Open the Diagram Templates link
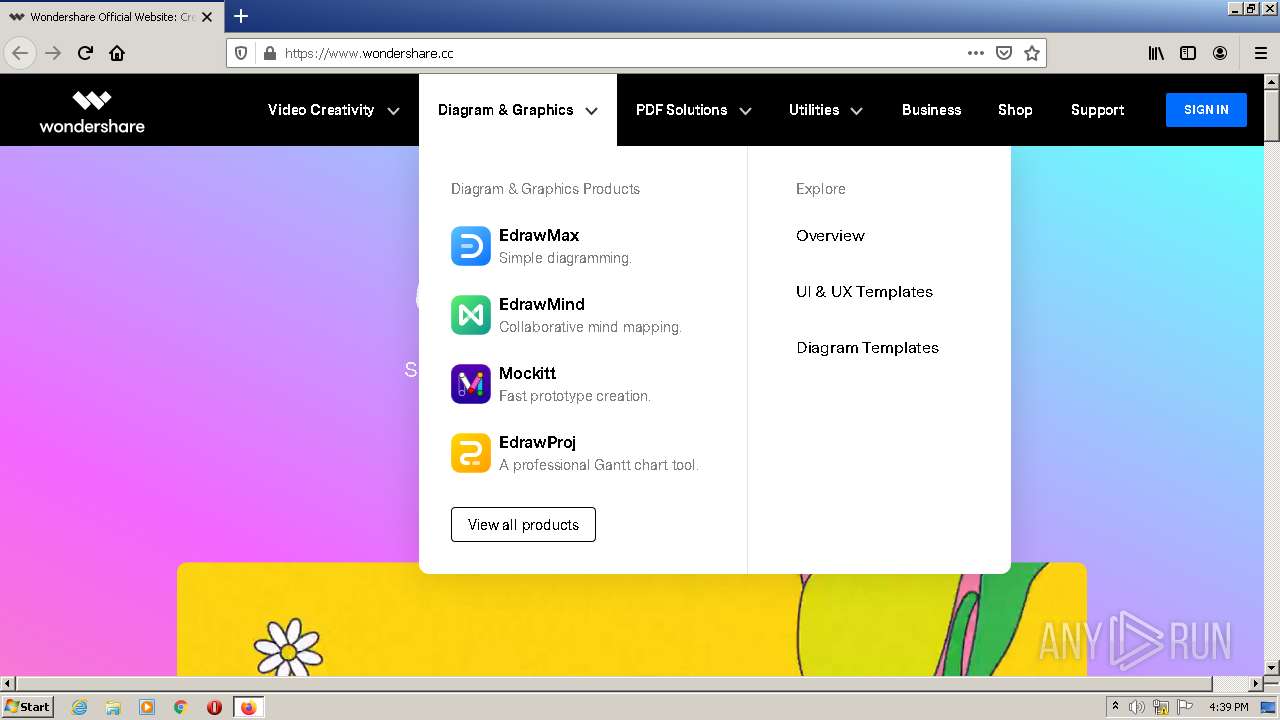Viewport: 1280px width, 720px height. point(867,348)
